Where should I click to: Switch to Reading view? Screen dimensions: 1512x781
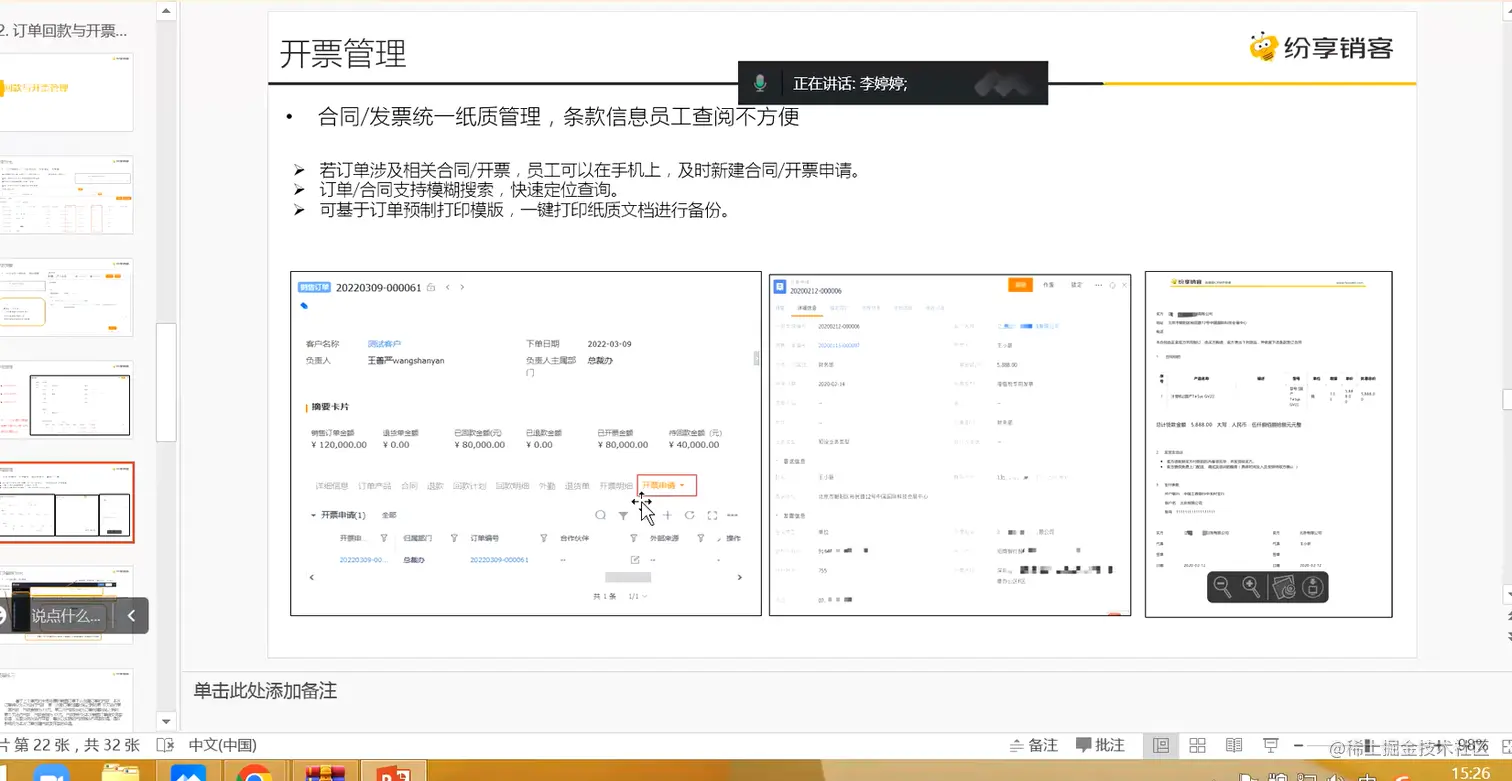pyautogui.click(x=1234, y=745)
